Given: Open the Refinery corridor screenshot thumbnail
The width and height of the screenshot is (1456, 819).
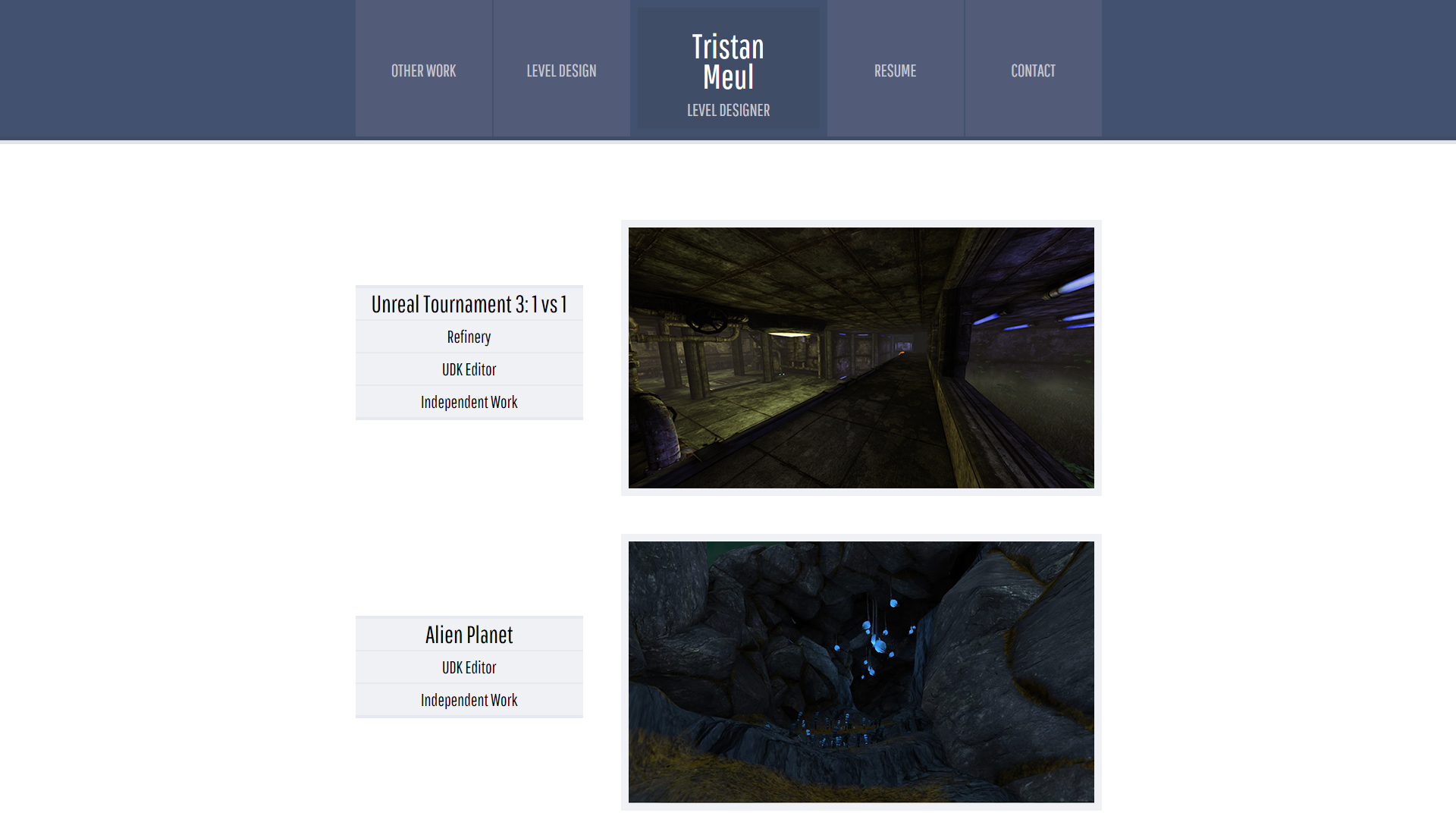Looking at the screenshot, I should (x=861, y=358).
